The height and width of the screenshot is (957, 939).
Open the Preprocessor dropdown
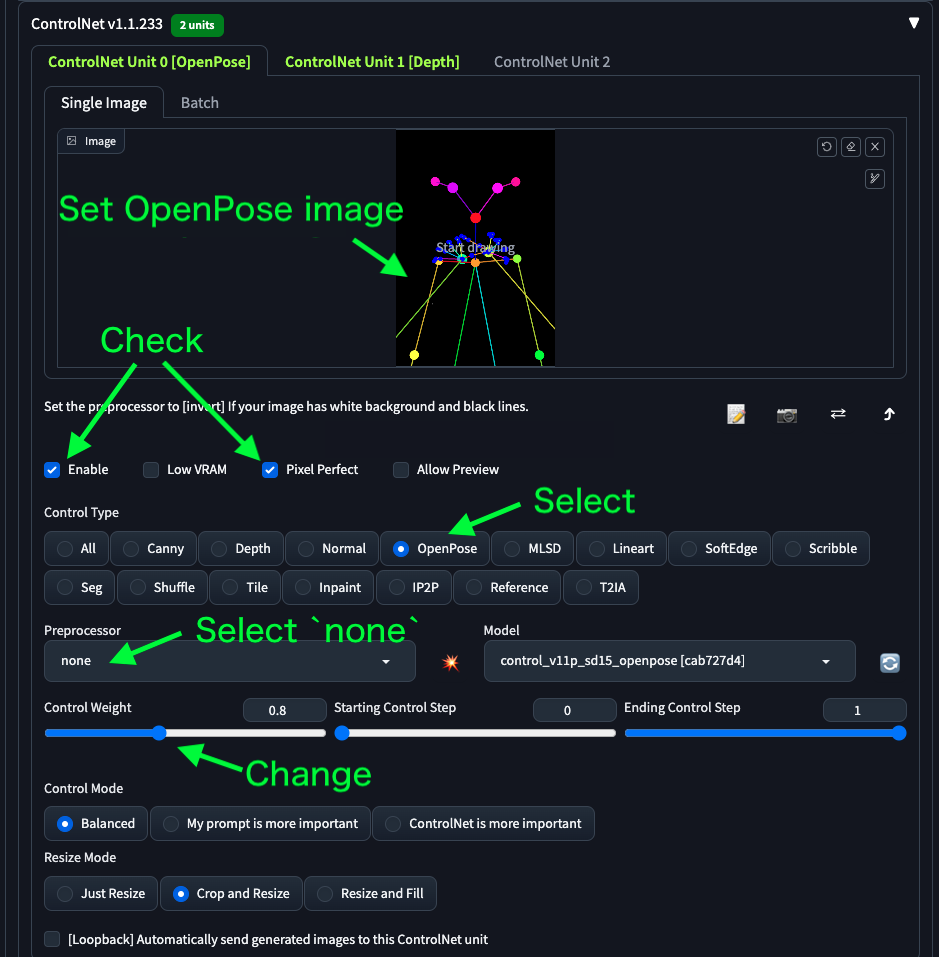tap(229, 661)
